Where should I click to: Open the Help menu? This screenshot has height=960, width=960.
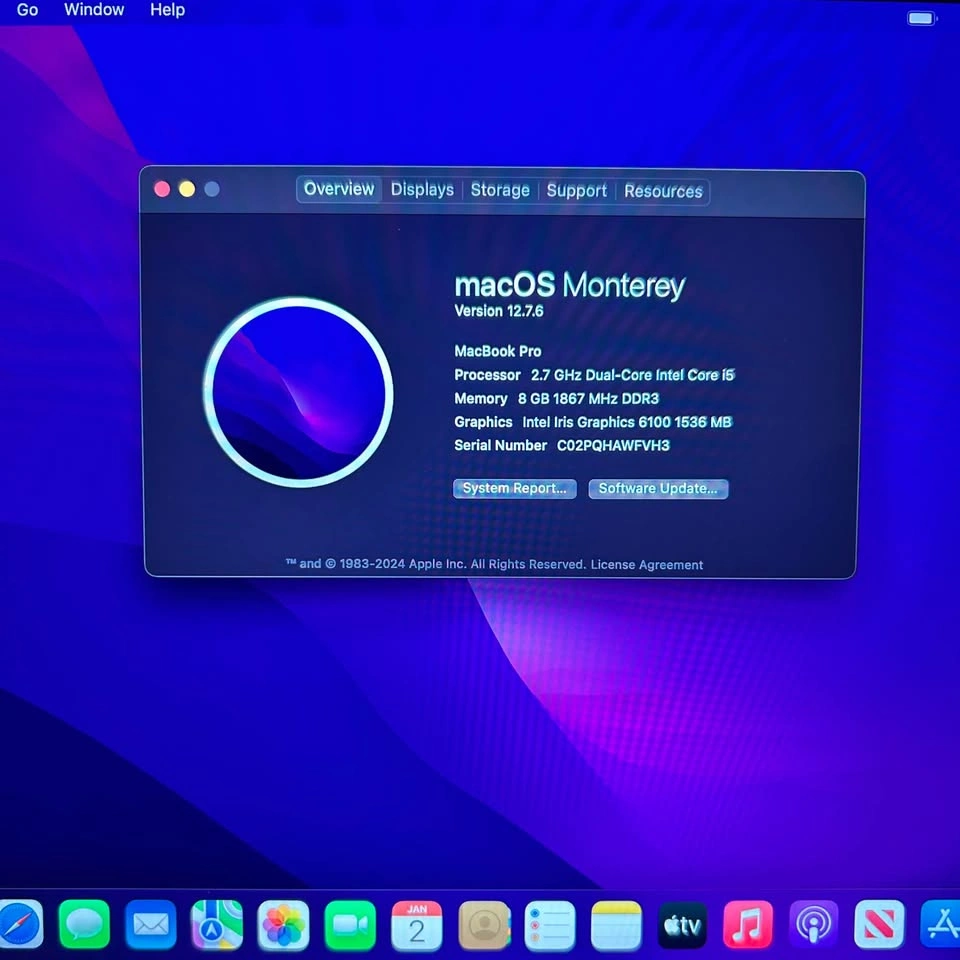tap(168, 10)
